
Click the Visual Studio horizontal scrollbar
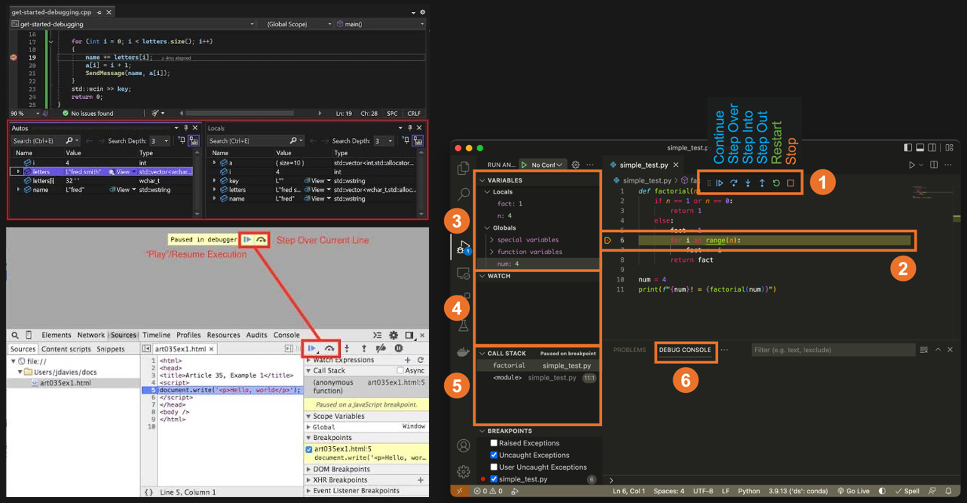click(x=252, y=113)
